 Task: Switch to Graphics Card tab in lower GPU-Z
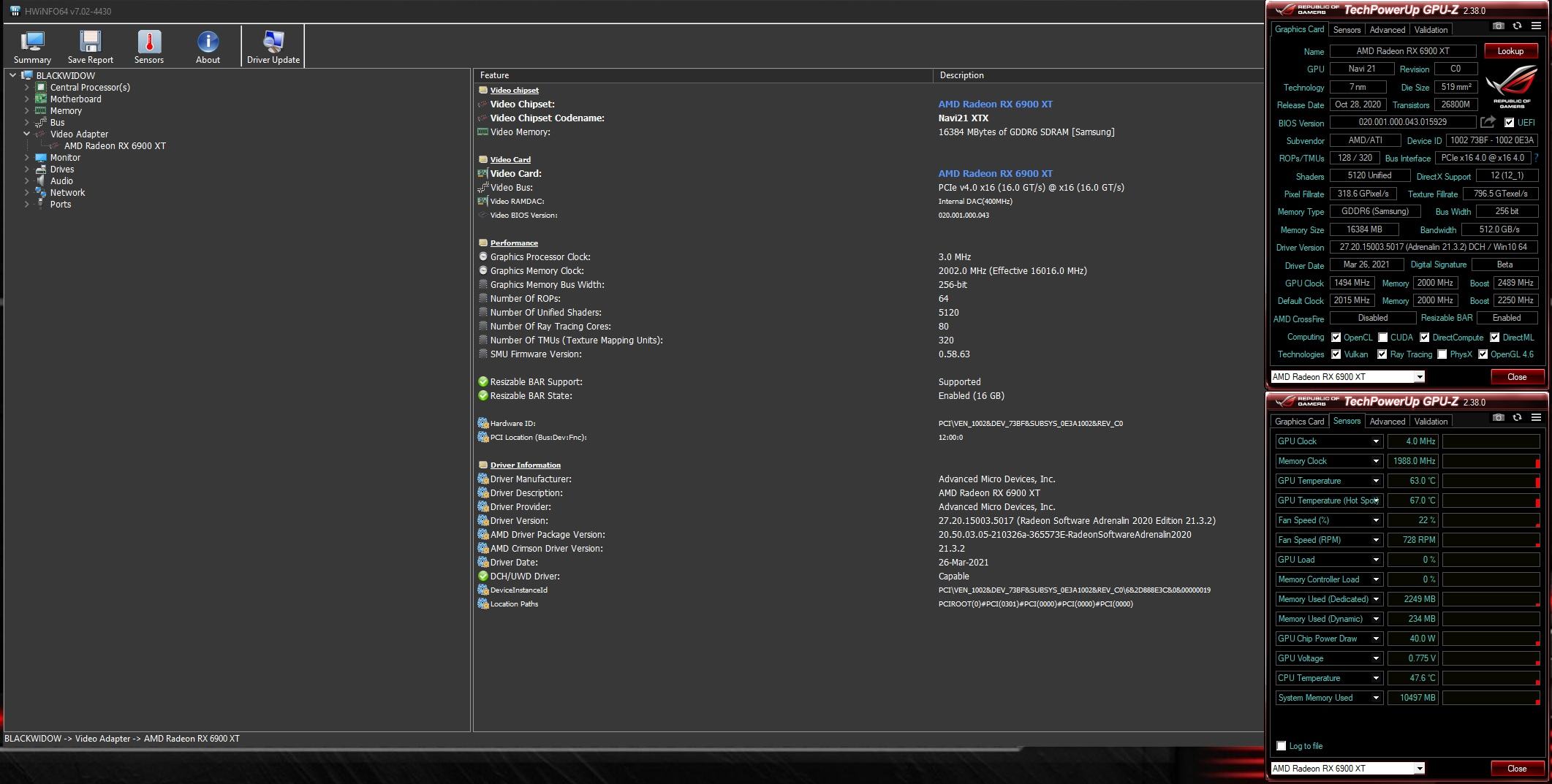[x=1299, y=422]
